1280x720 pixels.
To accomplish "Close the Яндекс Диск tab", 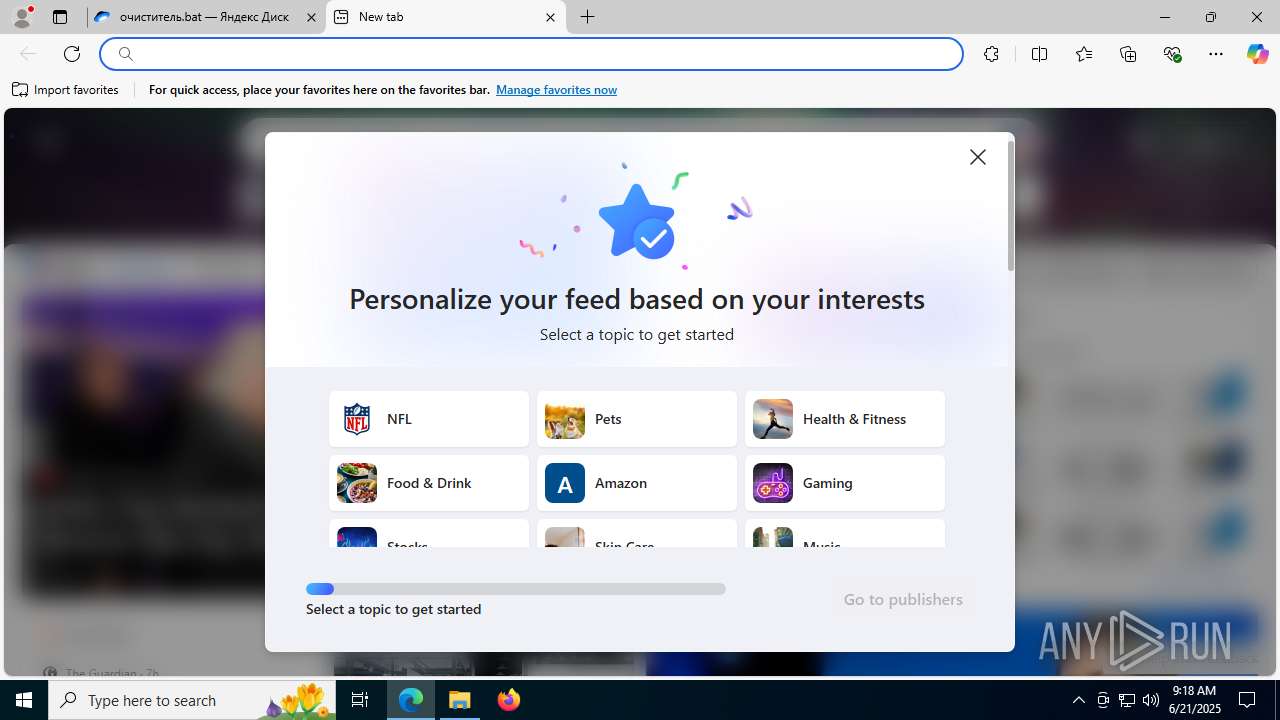I will point(311,17).
